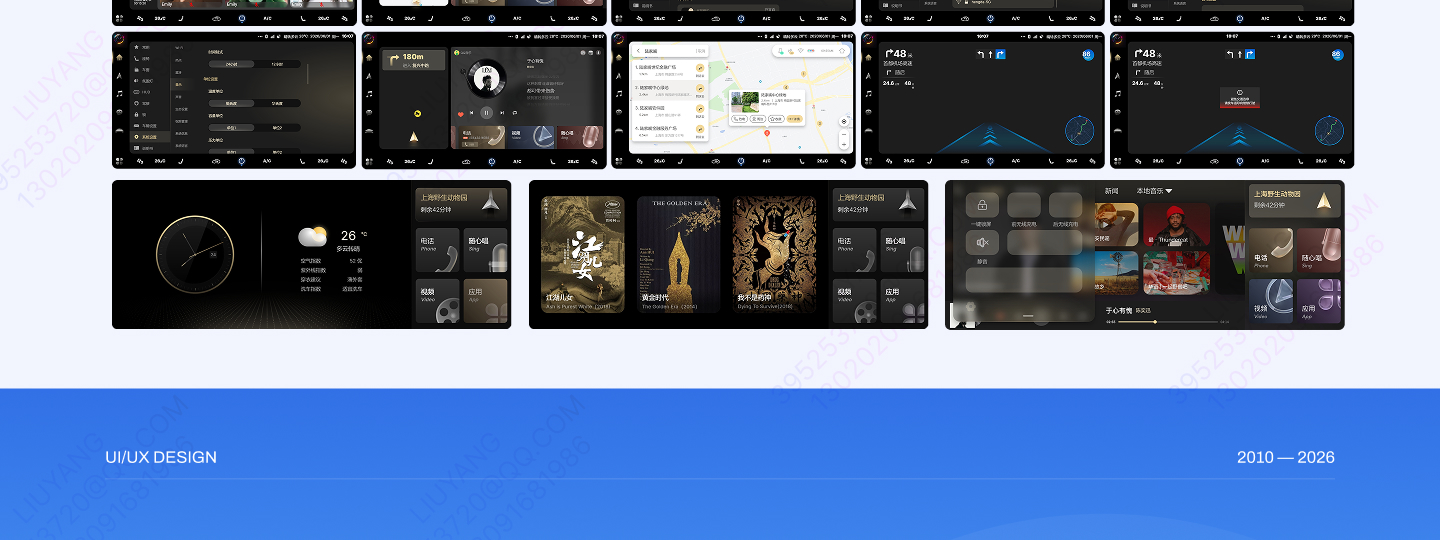The height and width of the screenshot is (540, 1440).
Task: Open the blue 视频 Video tile
Action: coord(1270,300)
